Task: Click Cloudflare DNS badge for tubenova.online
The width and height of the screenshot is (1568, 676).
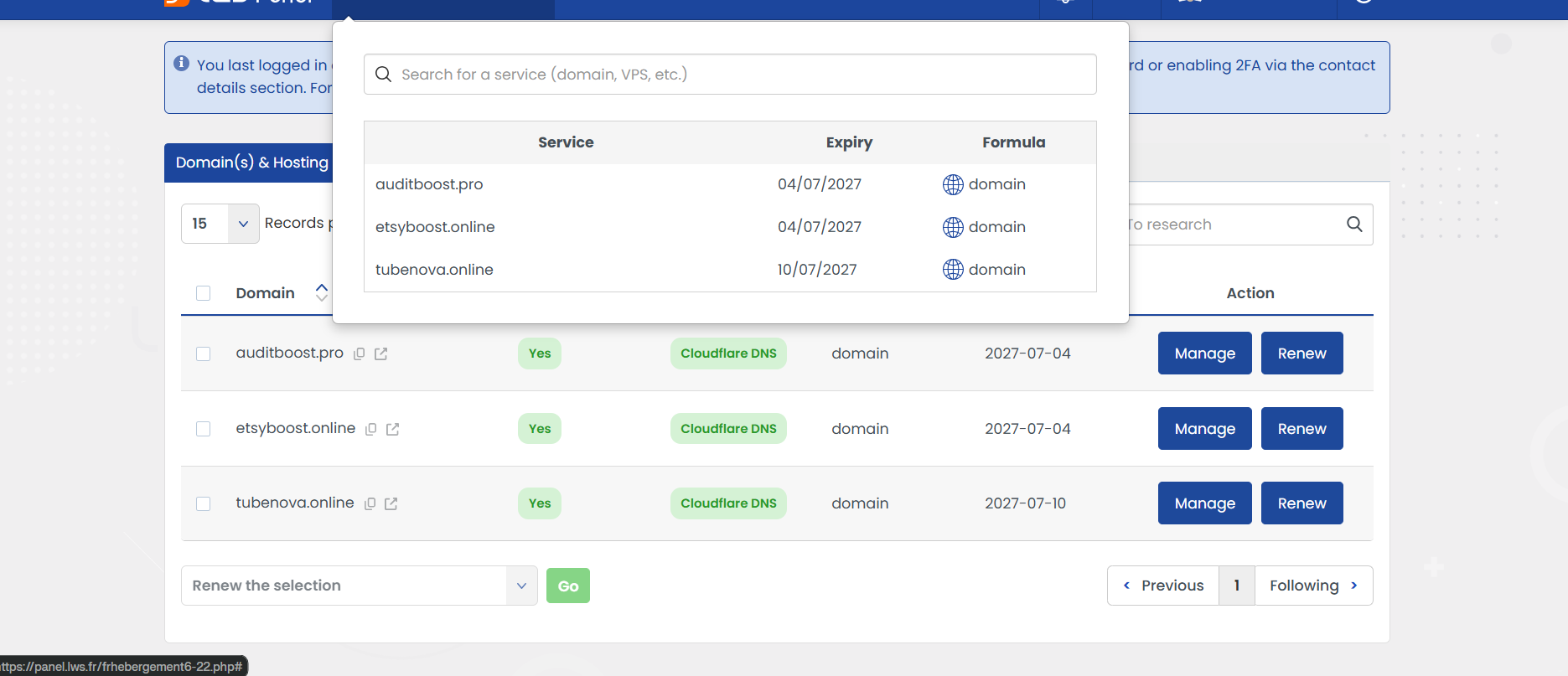Action: click(728, 503)
